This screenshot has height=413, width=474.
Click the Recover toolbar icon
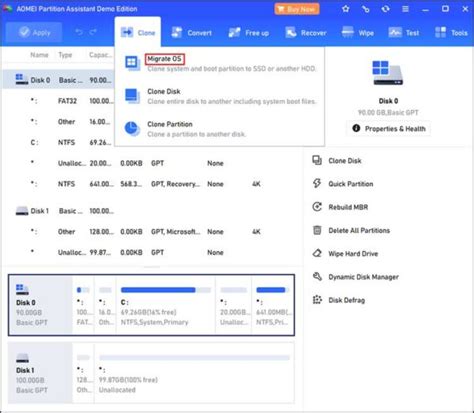pyautogui.click(x=291, y=33)
